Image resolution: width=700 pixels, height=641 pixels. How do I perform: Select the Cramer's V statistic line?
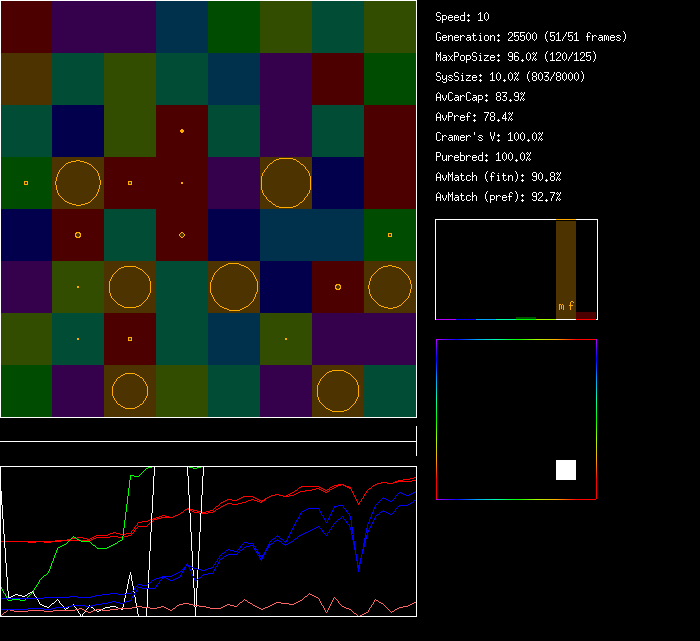(489, 137)
